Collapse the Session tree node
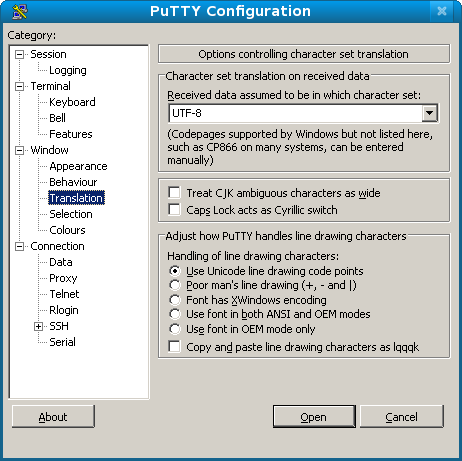 tap(20, 54)
